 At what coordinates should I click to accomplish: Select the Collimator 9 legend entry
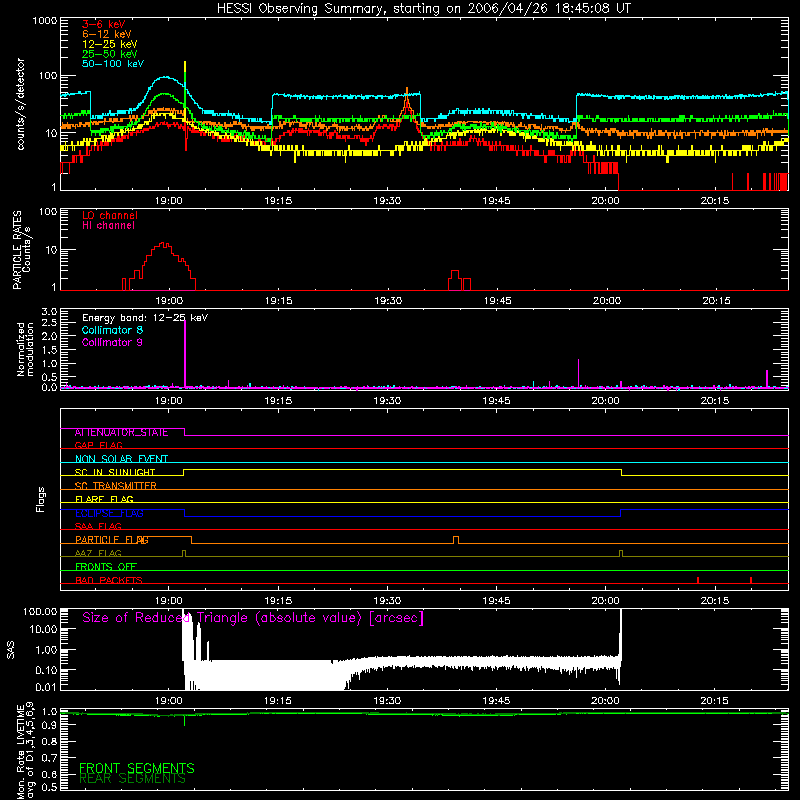coord(112,342)
